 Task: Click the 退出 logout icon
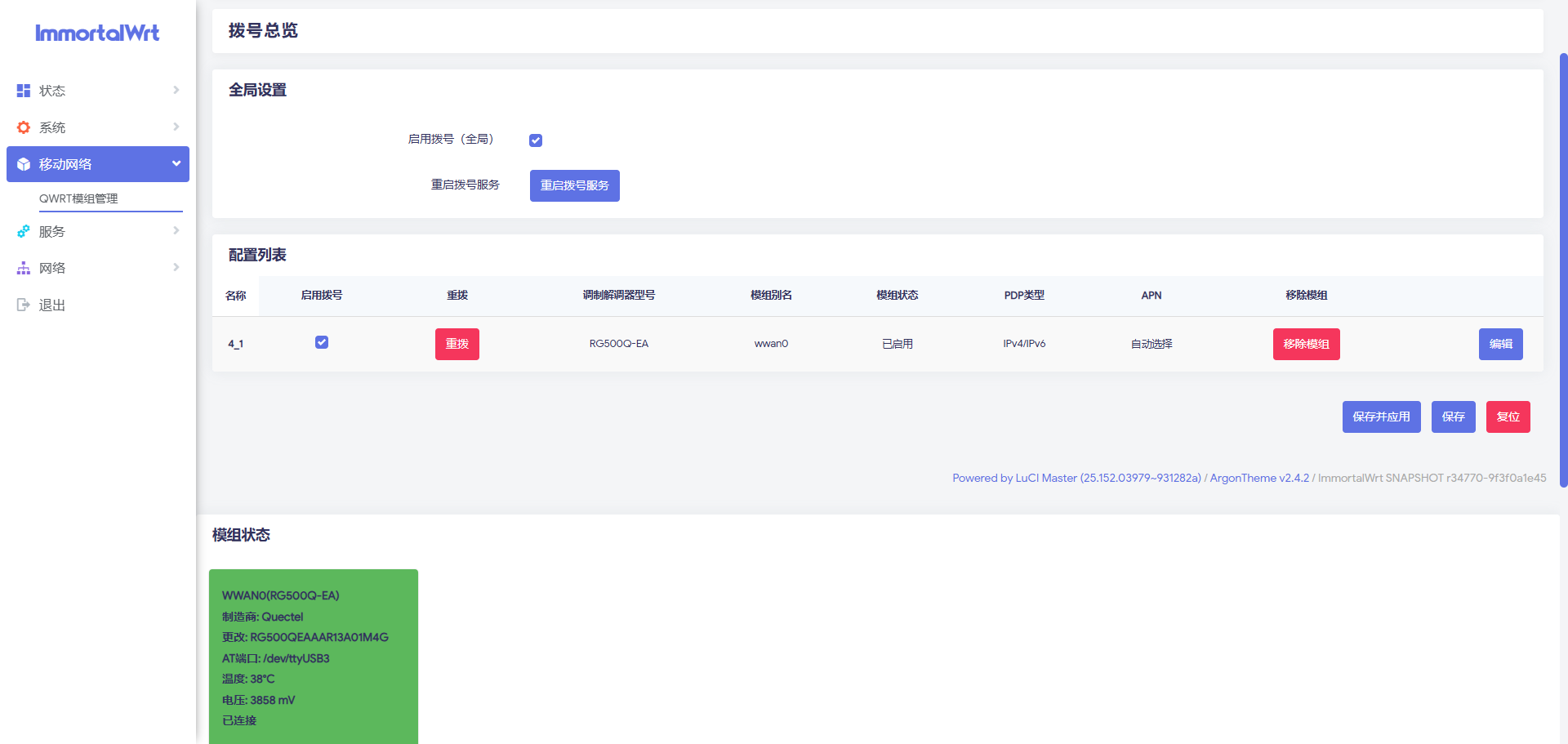24,305
